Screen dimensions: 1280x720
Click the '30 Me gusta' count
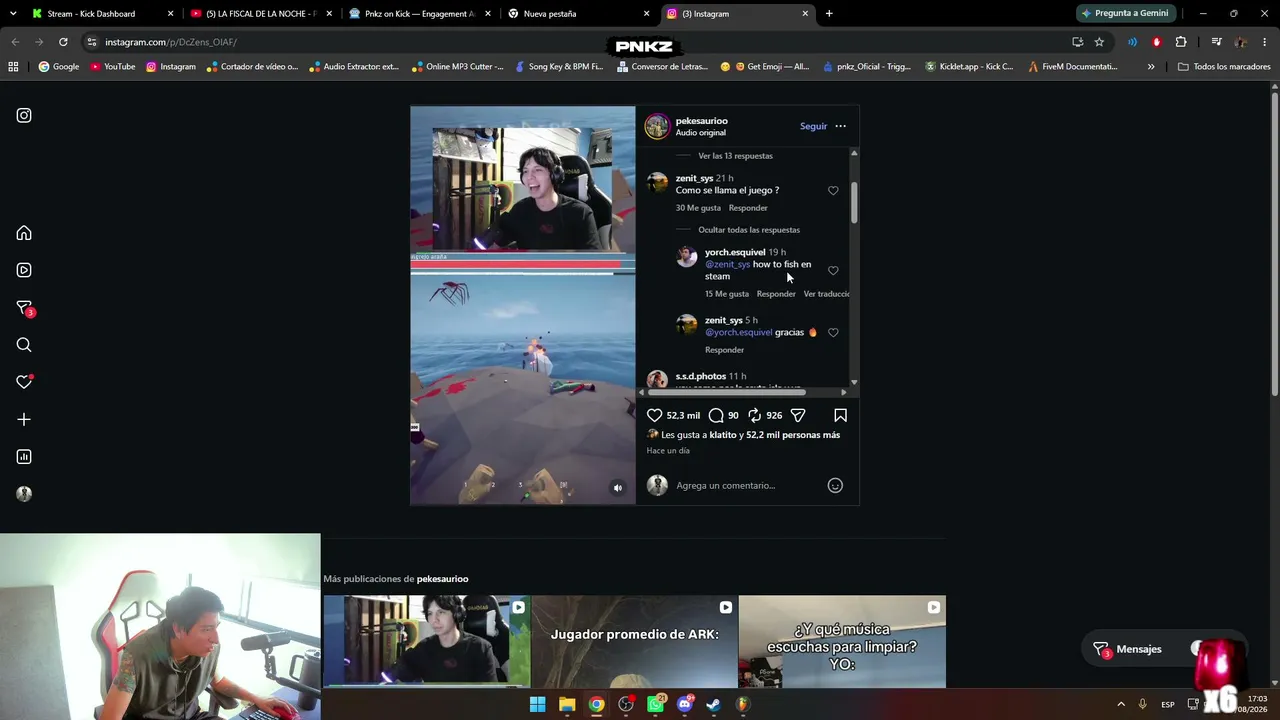[698, 208]
